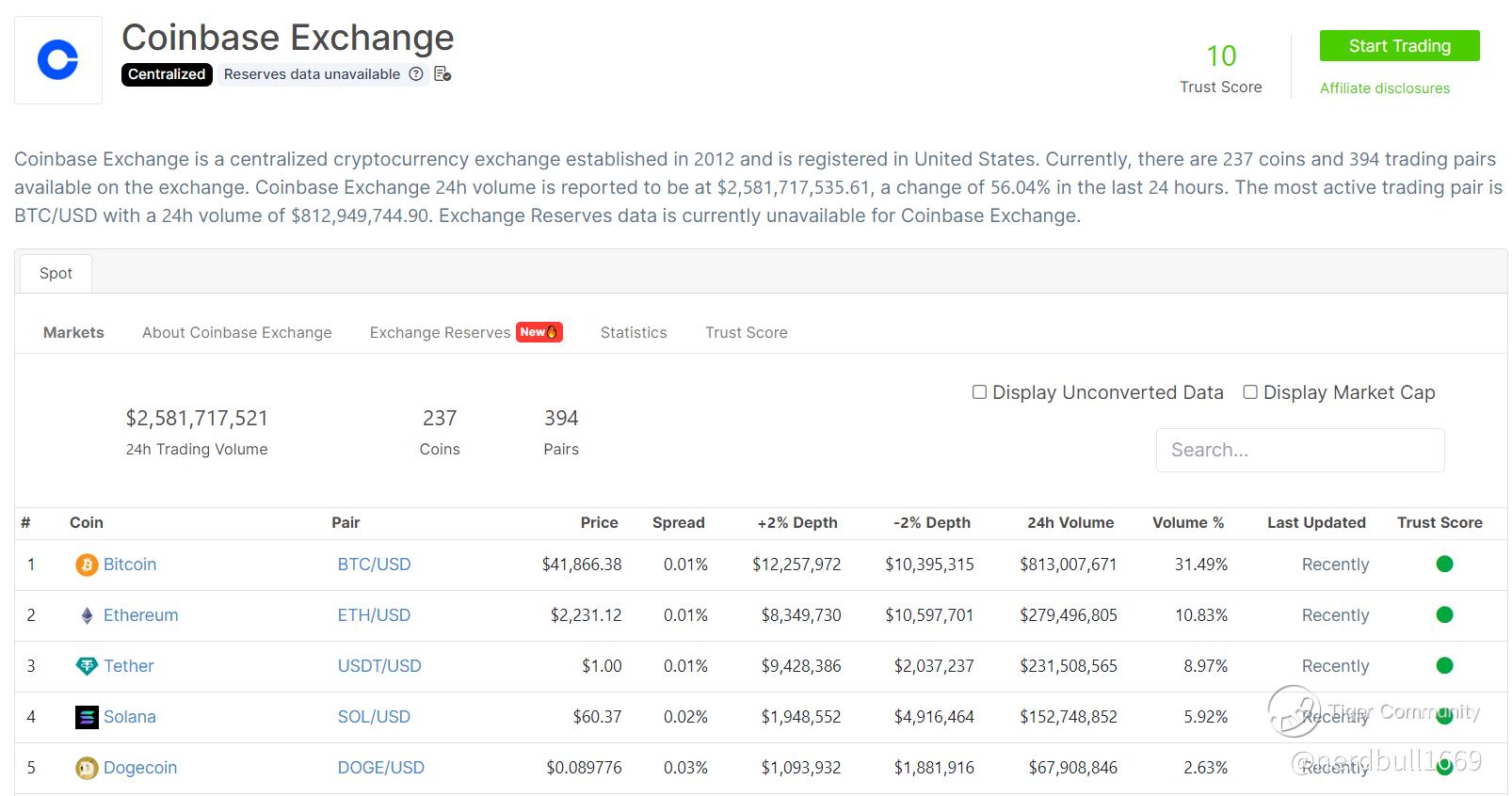Screen dimensions: 1512x796
Task: Click the markets Search field
Action: (1299, 450)
